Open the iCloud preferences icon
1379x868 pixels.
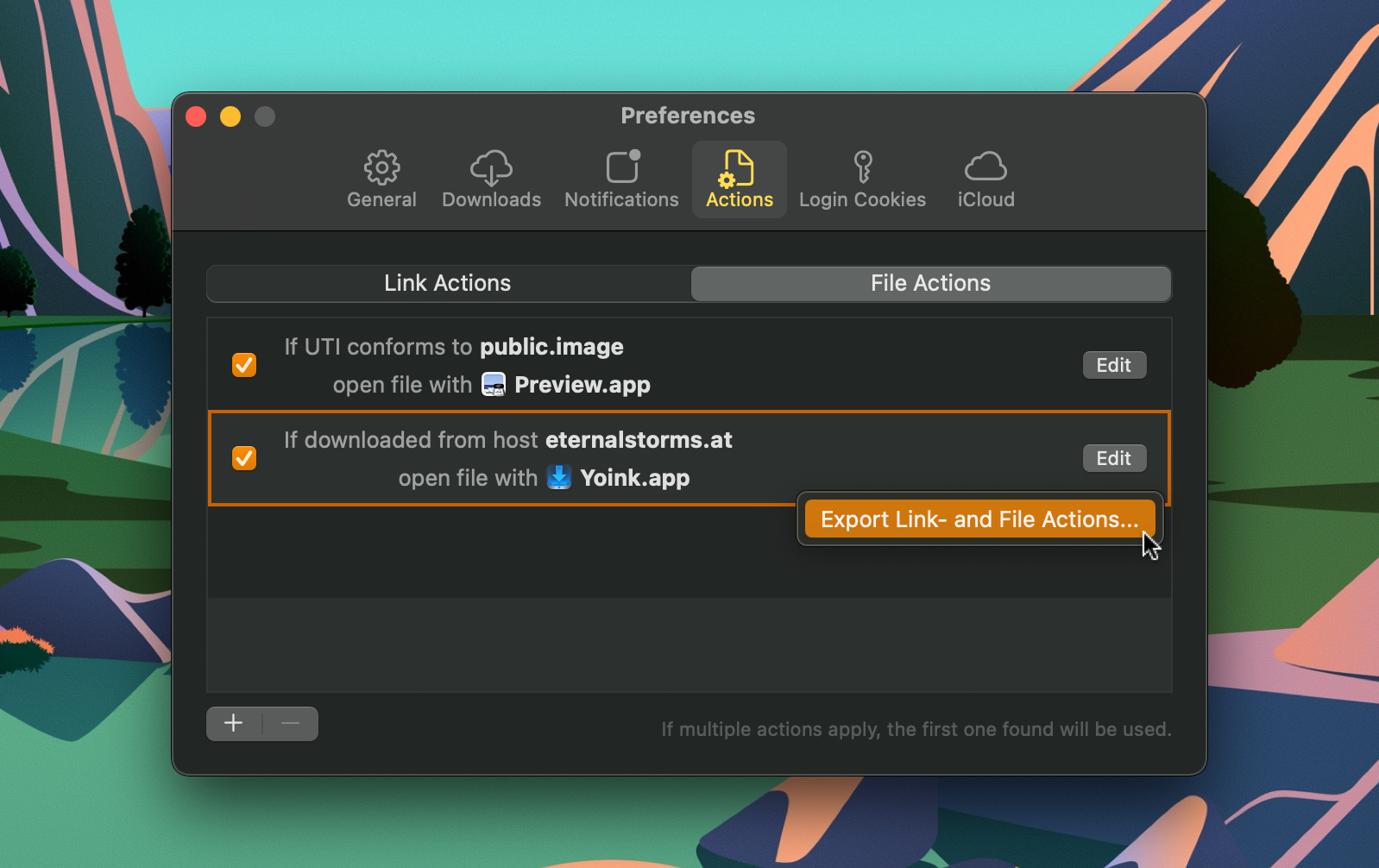tap(985, 167)
